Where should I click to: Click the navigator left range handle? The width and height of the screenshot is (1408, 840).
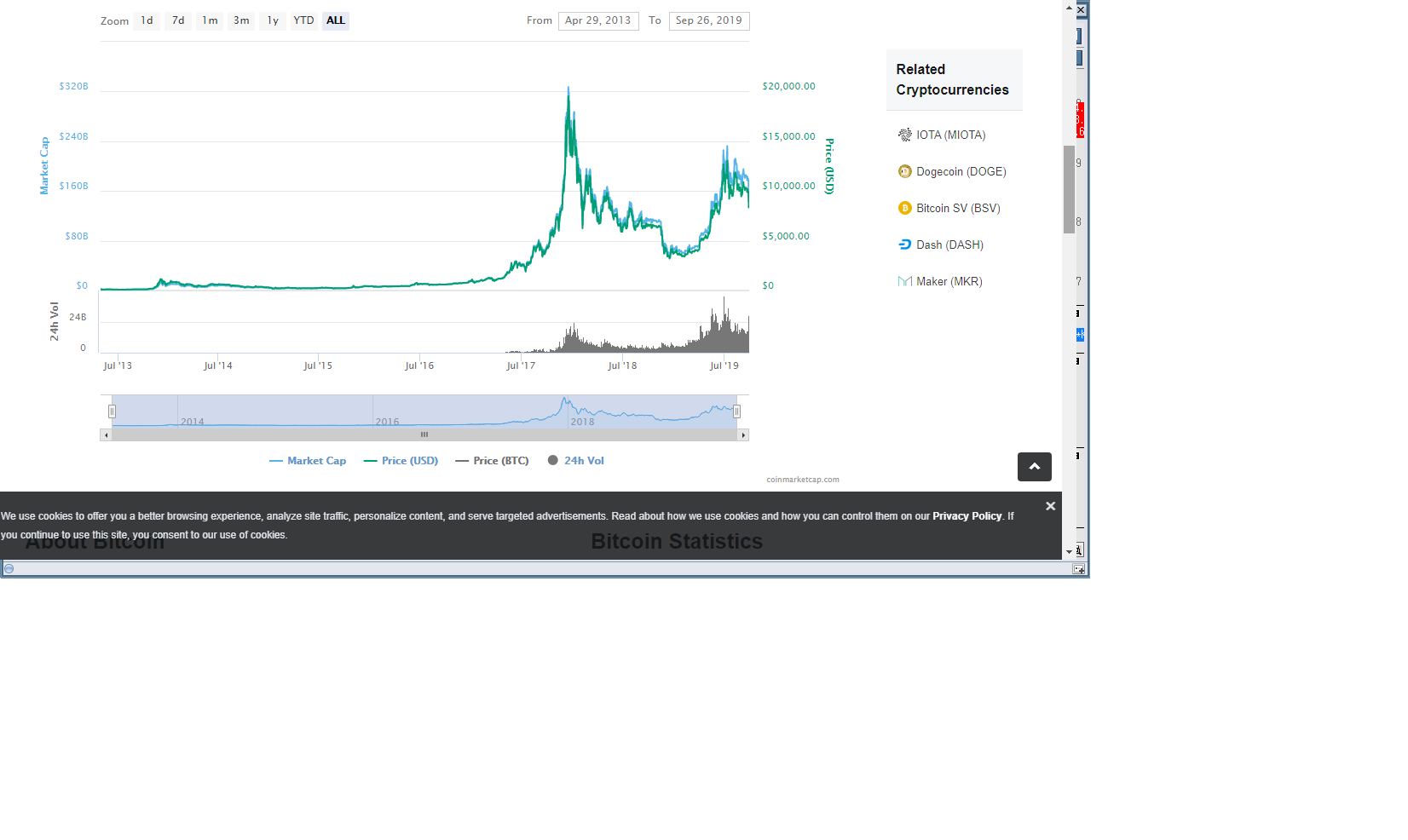112,411
